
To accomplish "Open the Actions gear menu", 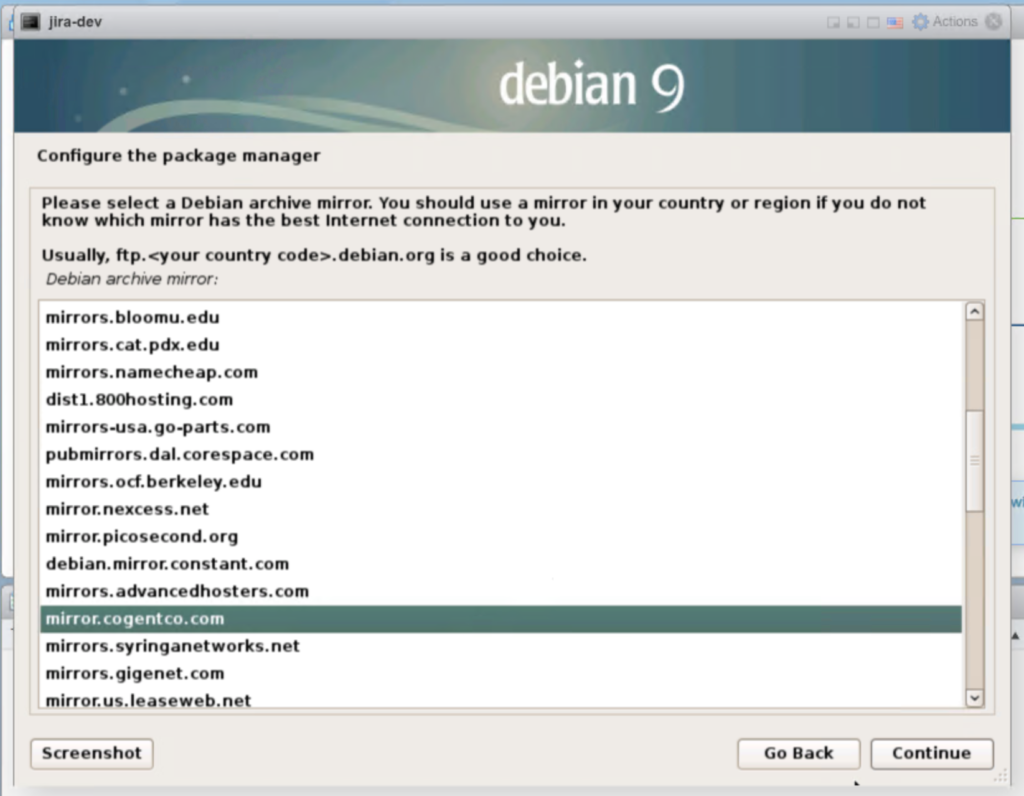I will 944,22.
